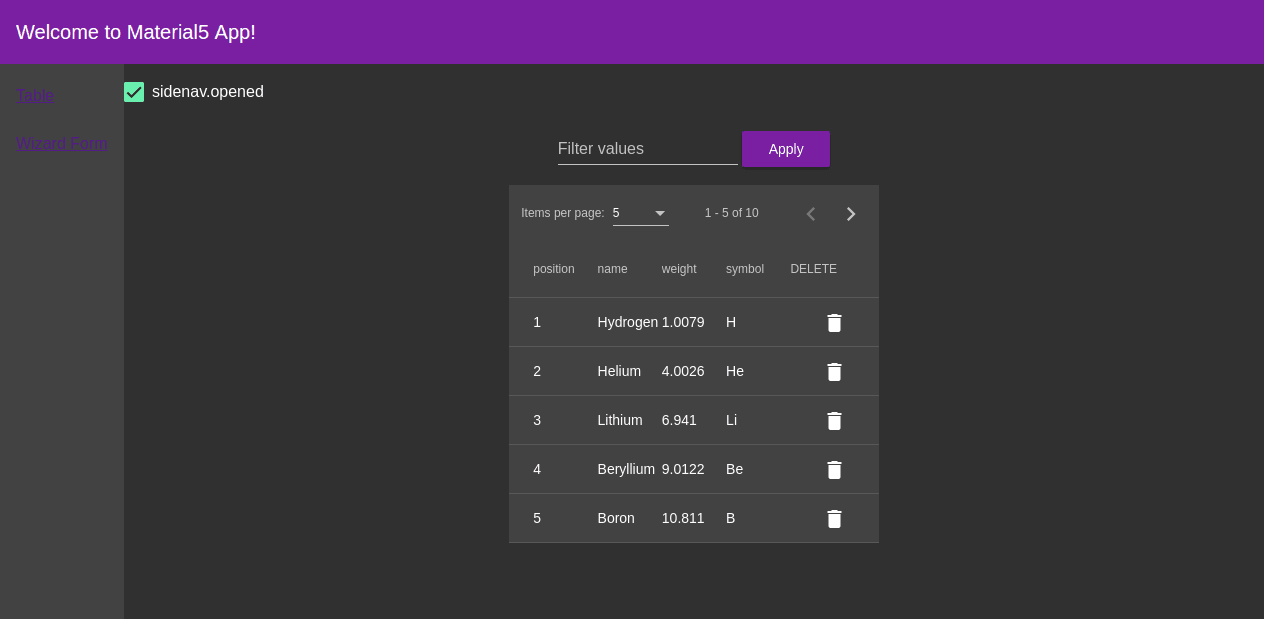
Task: Click the 1 - 5 of 10 range label
Action: 732,213
